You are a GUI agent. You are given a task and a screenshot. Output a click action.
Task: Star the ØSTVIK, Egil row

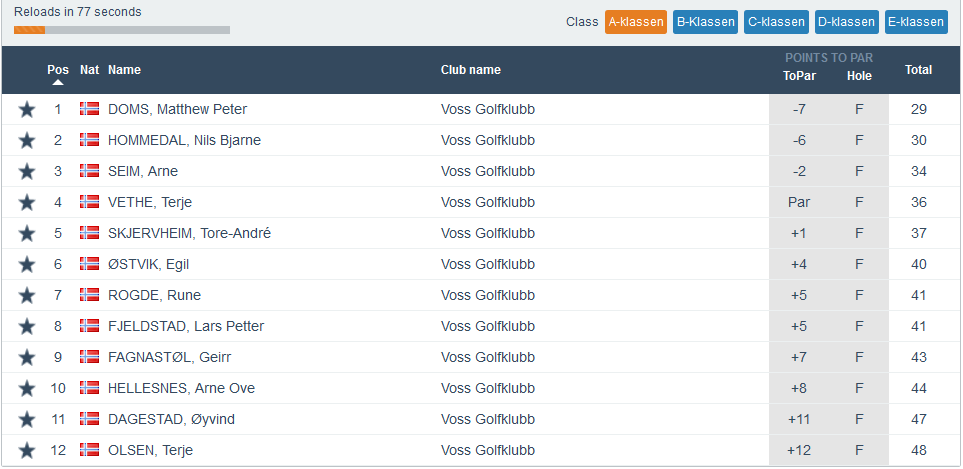tap(27, 264)
